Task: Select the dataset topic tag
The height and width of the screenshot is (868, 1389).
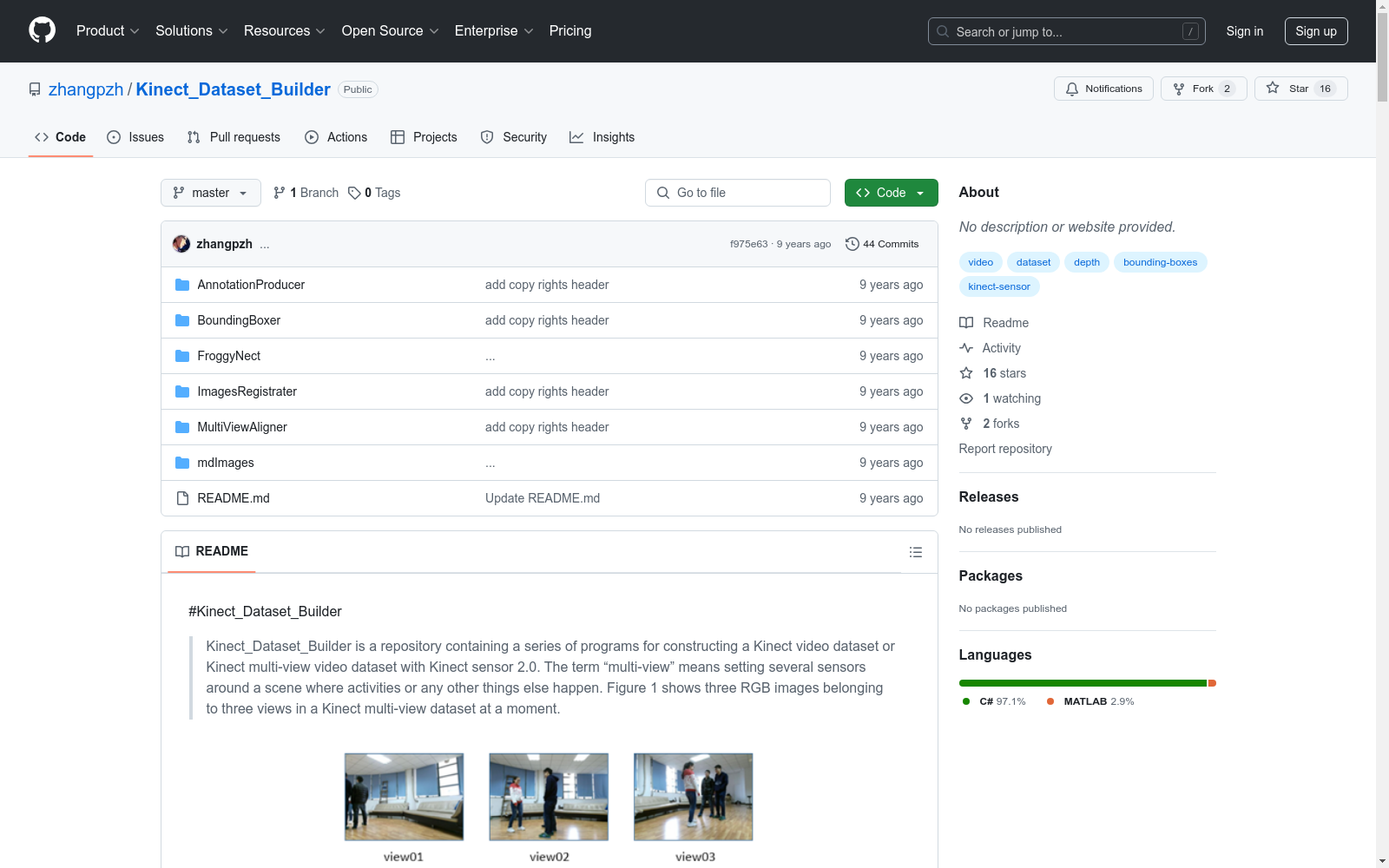Action: pyautogui.click(x=1033, y=262)
